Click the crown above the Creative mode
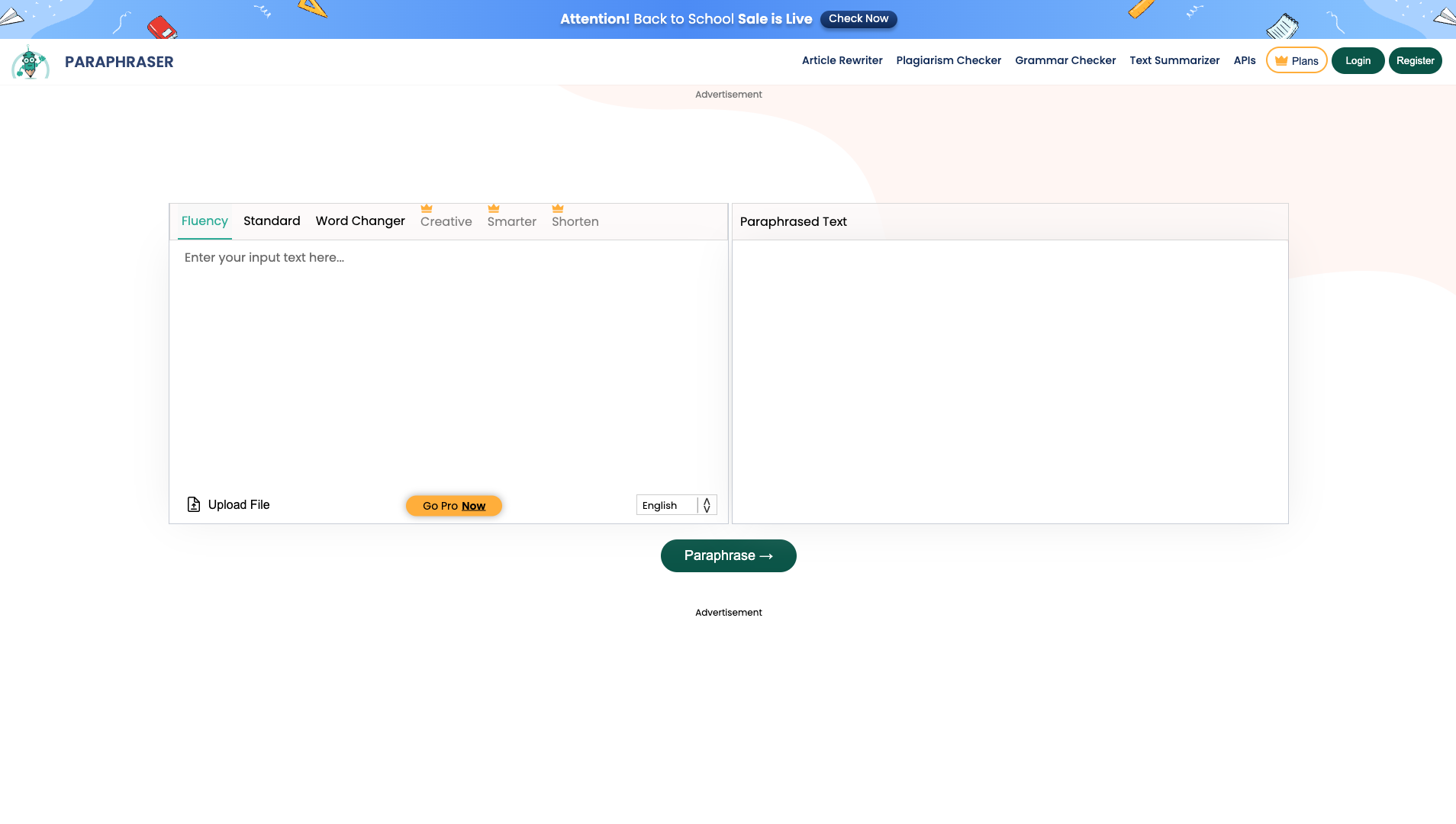Screen dimensions: 1456x824 [427, 208]
